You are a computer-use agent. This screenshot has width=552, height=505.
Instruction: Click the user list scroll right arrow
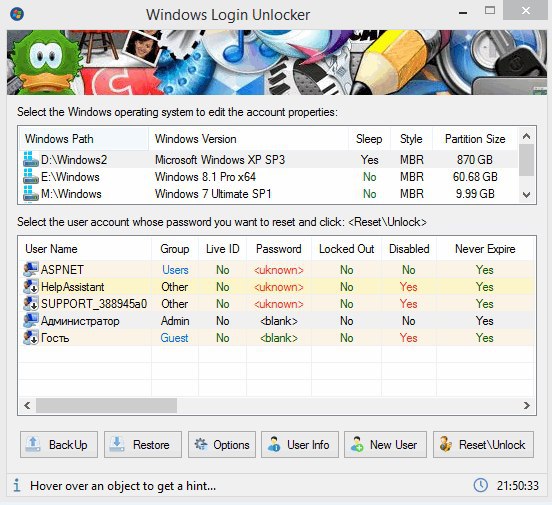[x=527, y=405]
